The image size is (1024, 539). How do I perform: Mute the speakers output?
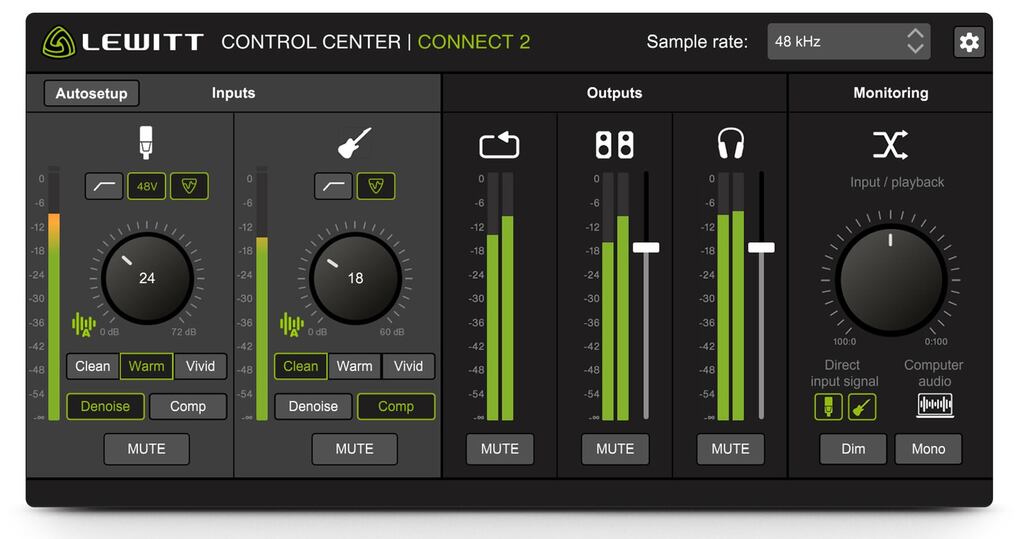(x=615, y=449)
